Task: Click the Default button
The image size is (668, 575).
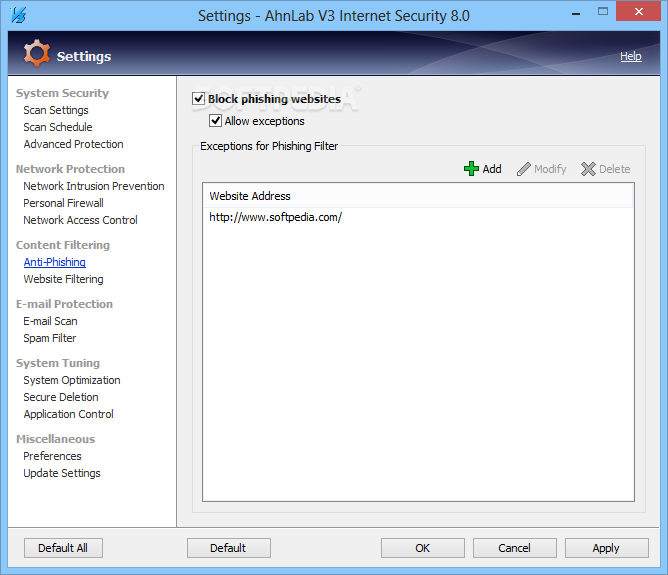Action: tap(228, 548)
